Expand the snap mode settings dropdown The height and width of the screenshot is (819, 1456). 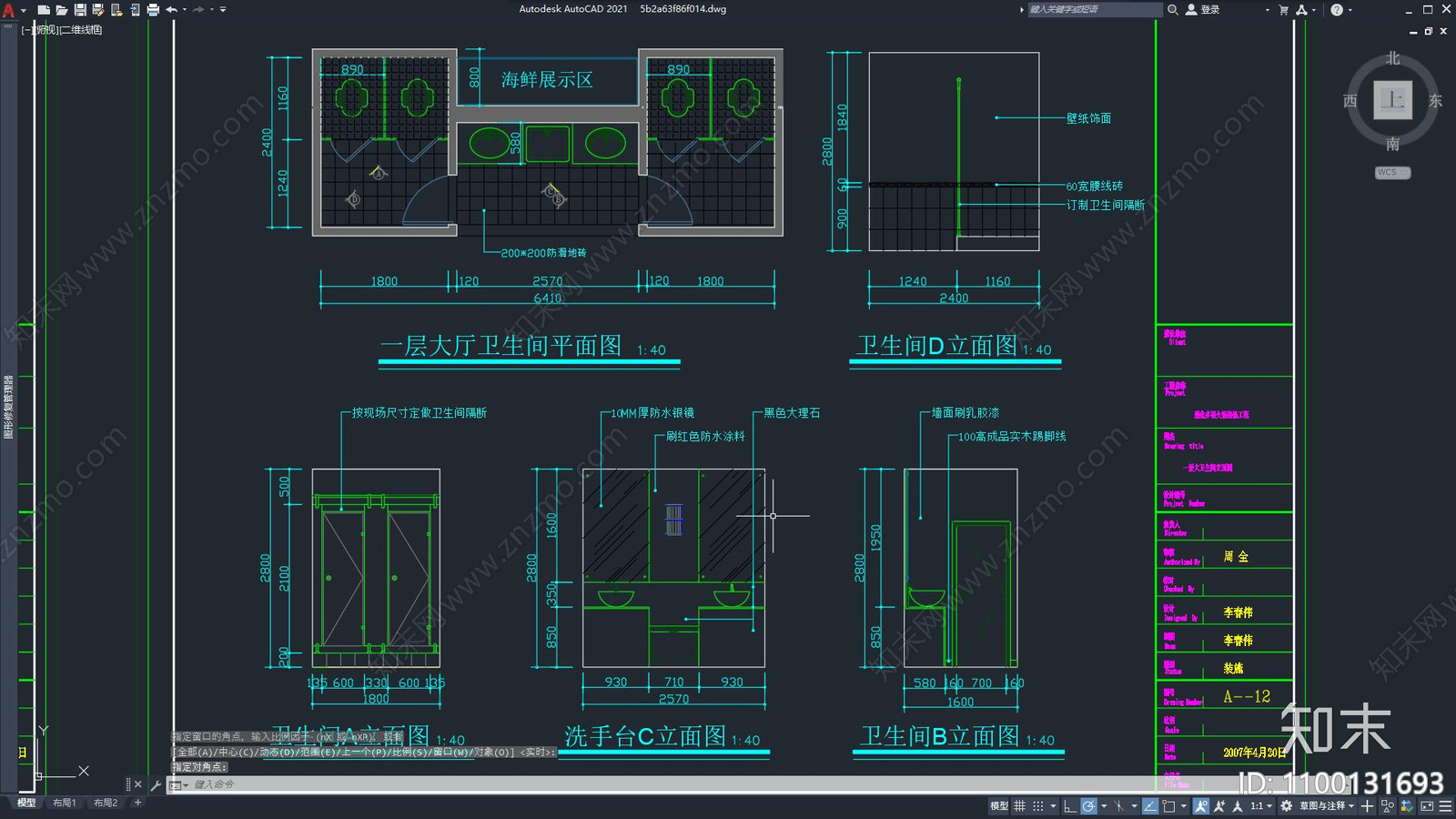tap(1053, 806)
